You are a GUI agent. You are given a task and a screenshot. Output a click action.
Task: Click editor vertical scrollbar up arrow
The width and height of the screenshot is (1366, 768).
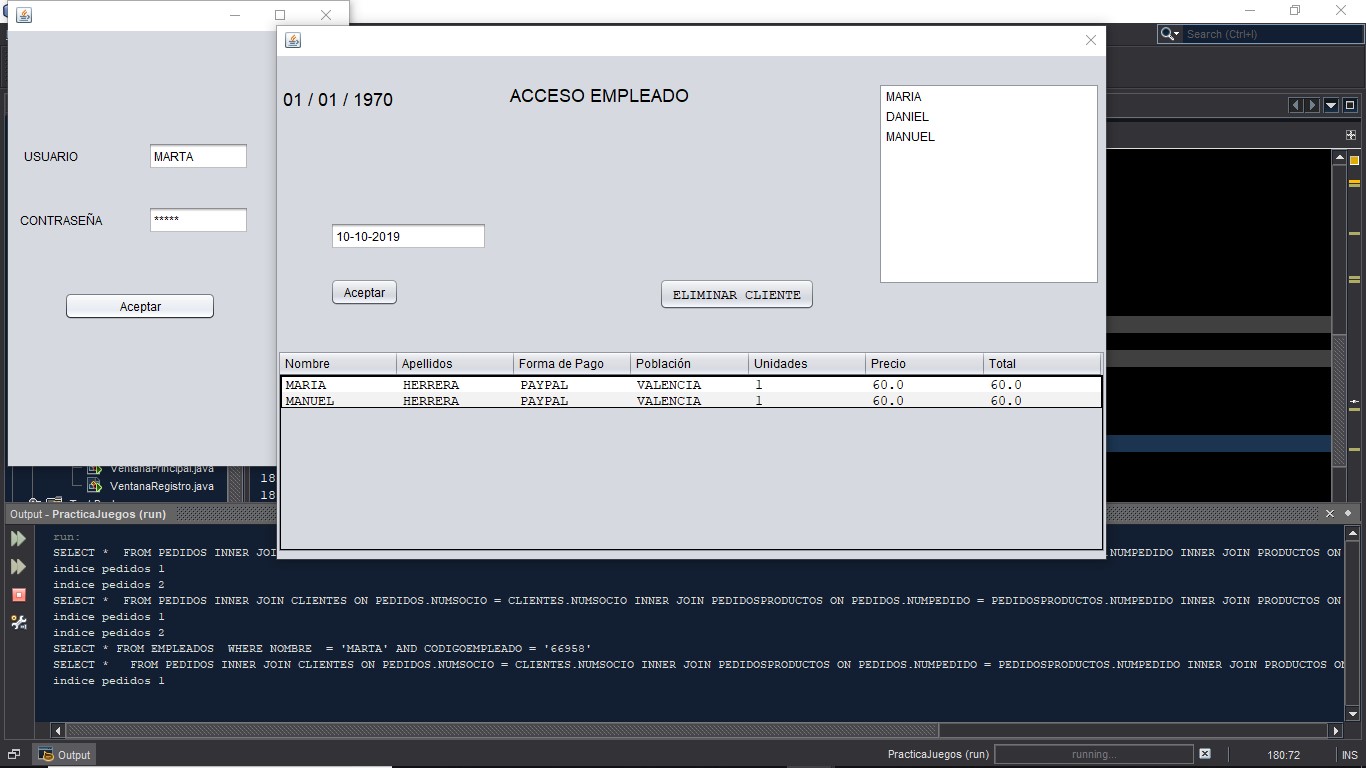(x=1339, y=157)
